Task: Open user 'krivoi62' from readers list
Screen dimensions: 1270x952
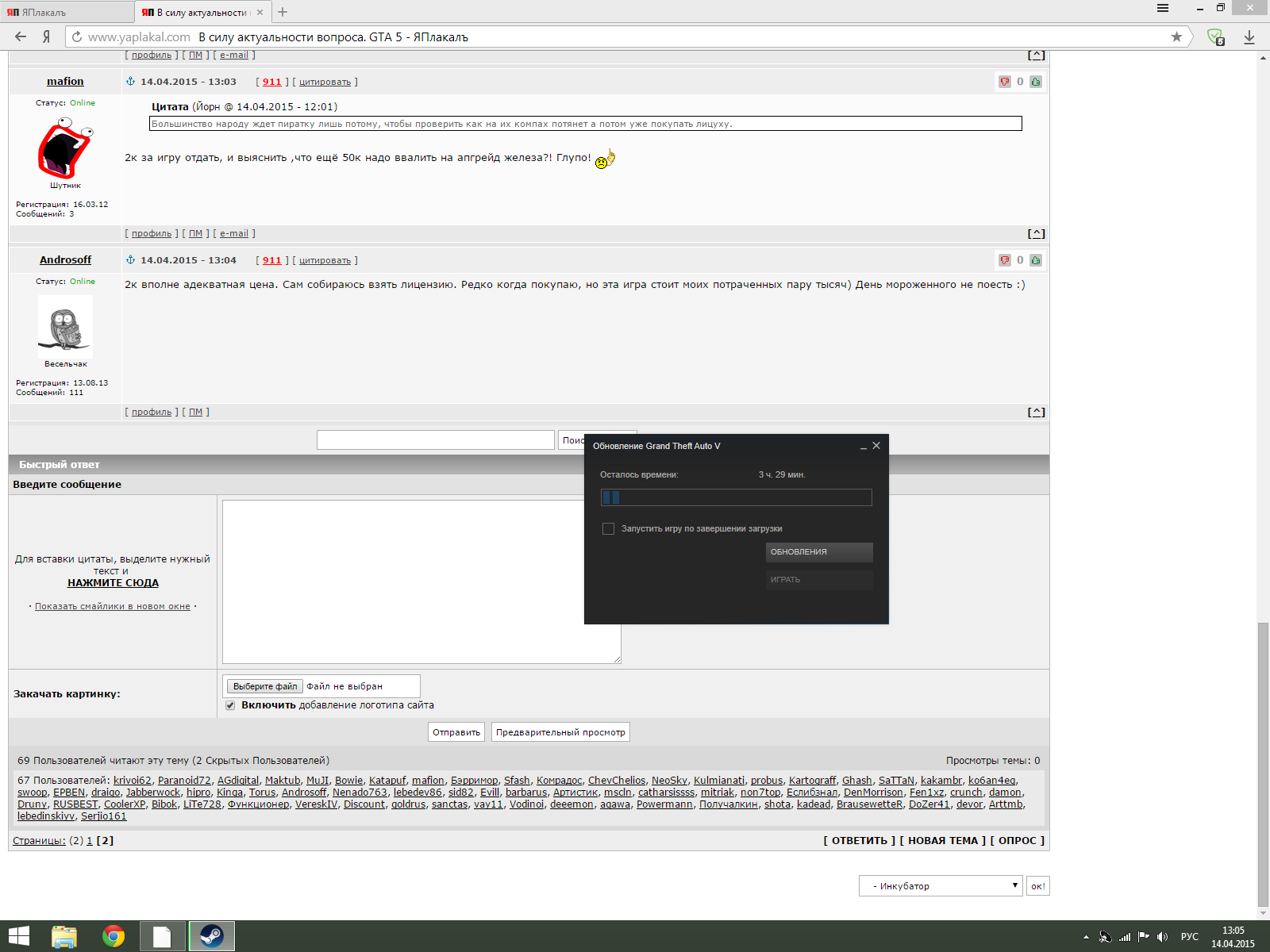Action: click(133, 780)
